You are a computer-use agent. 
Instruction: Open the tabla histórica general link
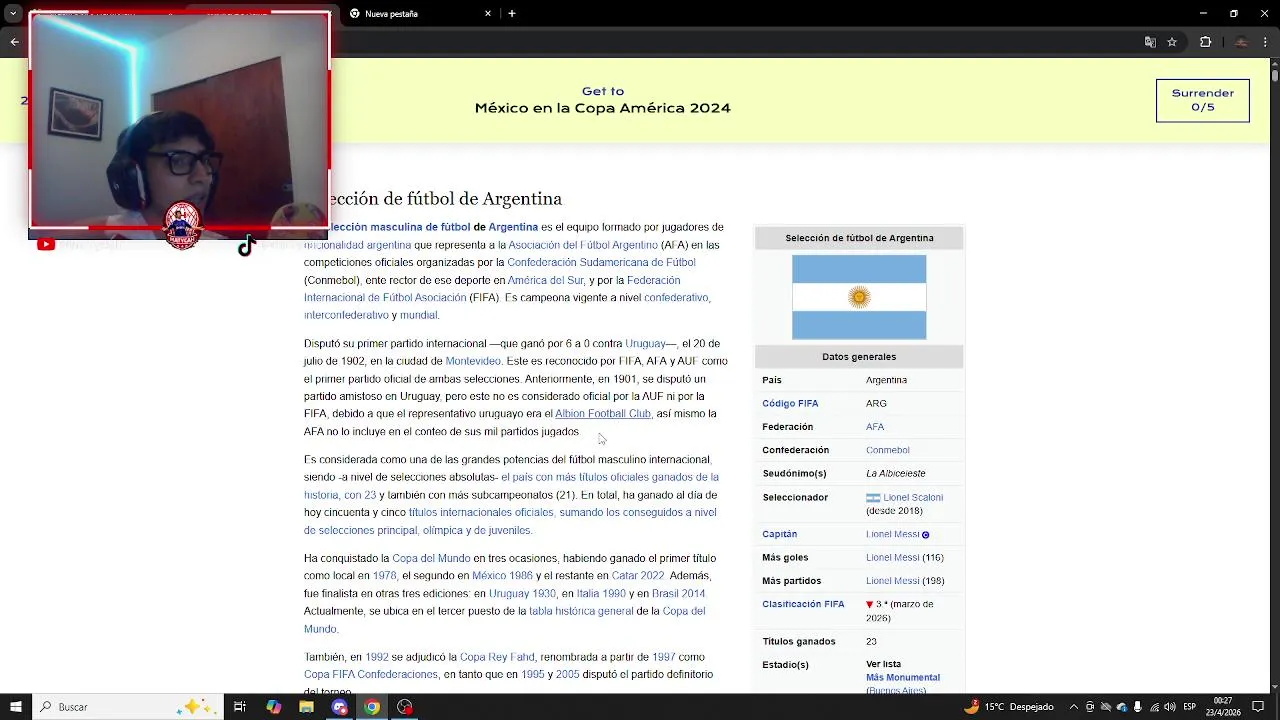coord(581,612)
